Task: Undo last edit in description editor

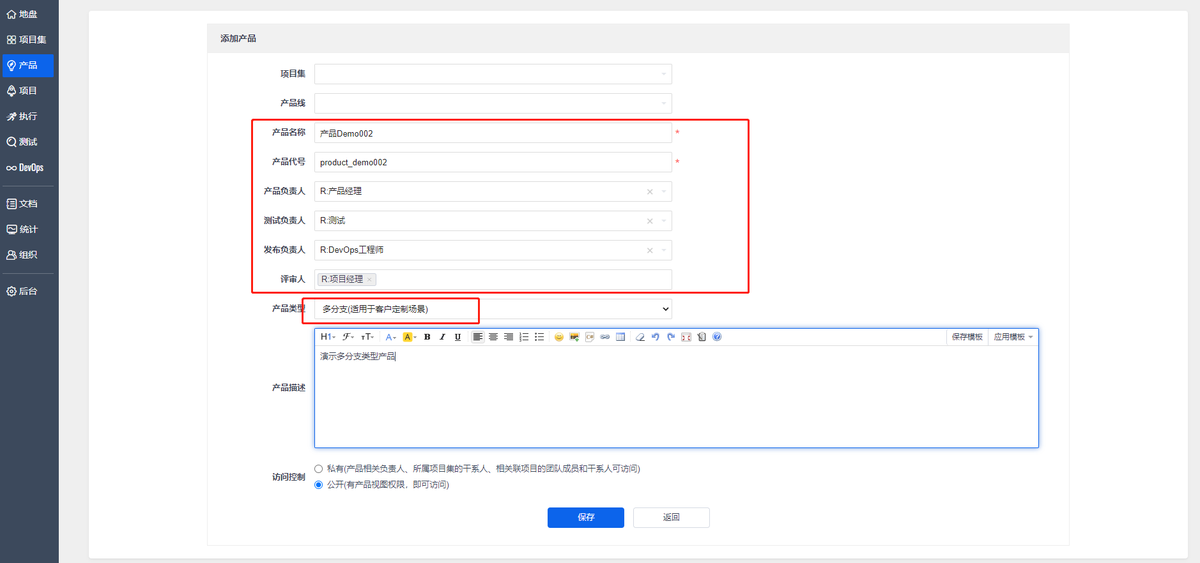Action: pos(656,337)
